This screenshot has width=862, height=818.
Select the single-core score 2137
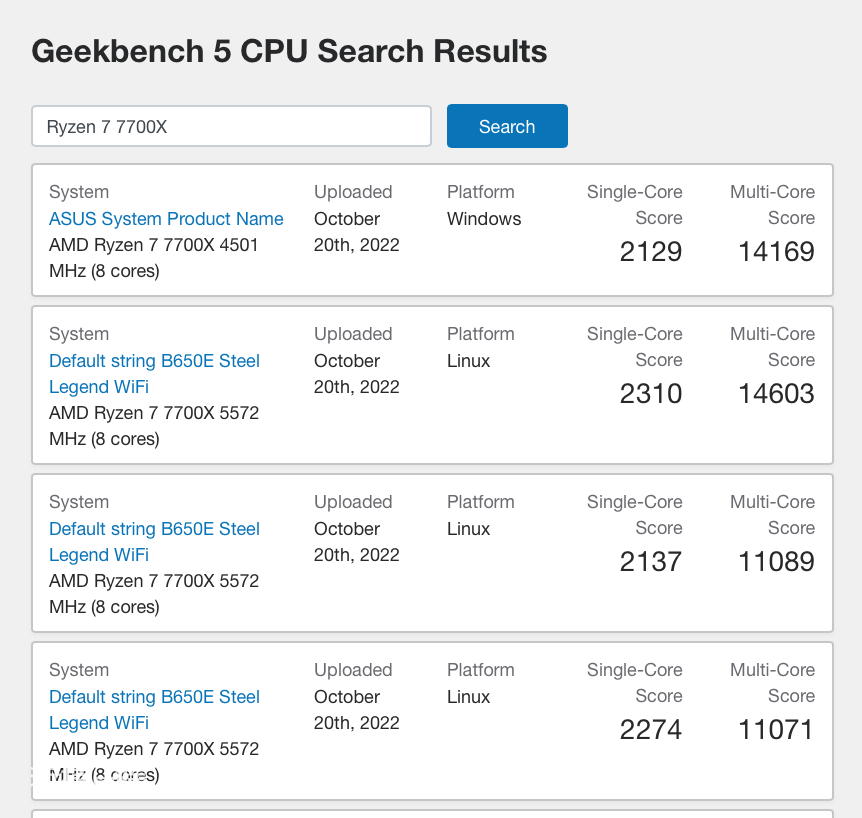(x=650, y=562)
